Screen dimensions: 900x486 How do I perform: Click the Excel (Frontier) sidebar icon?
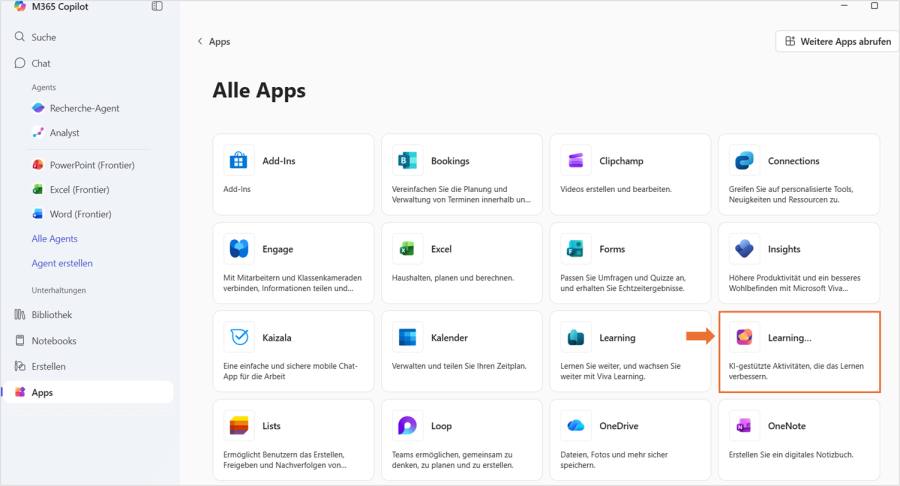(38, 189)
